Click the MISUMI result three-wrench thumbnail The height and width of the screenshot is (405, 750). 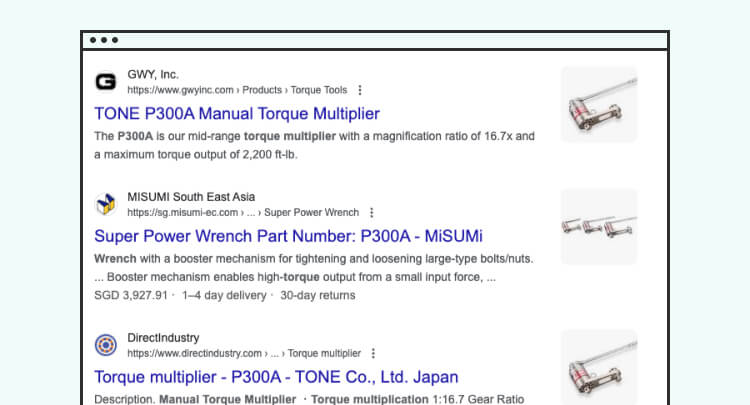click(x=599, y=227)
